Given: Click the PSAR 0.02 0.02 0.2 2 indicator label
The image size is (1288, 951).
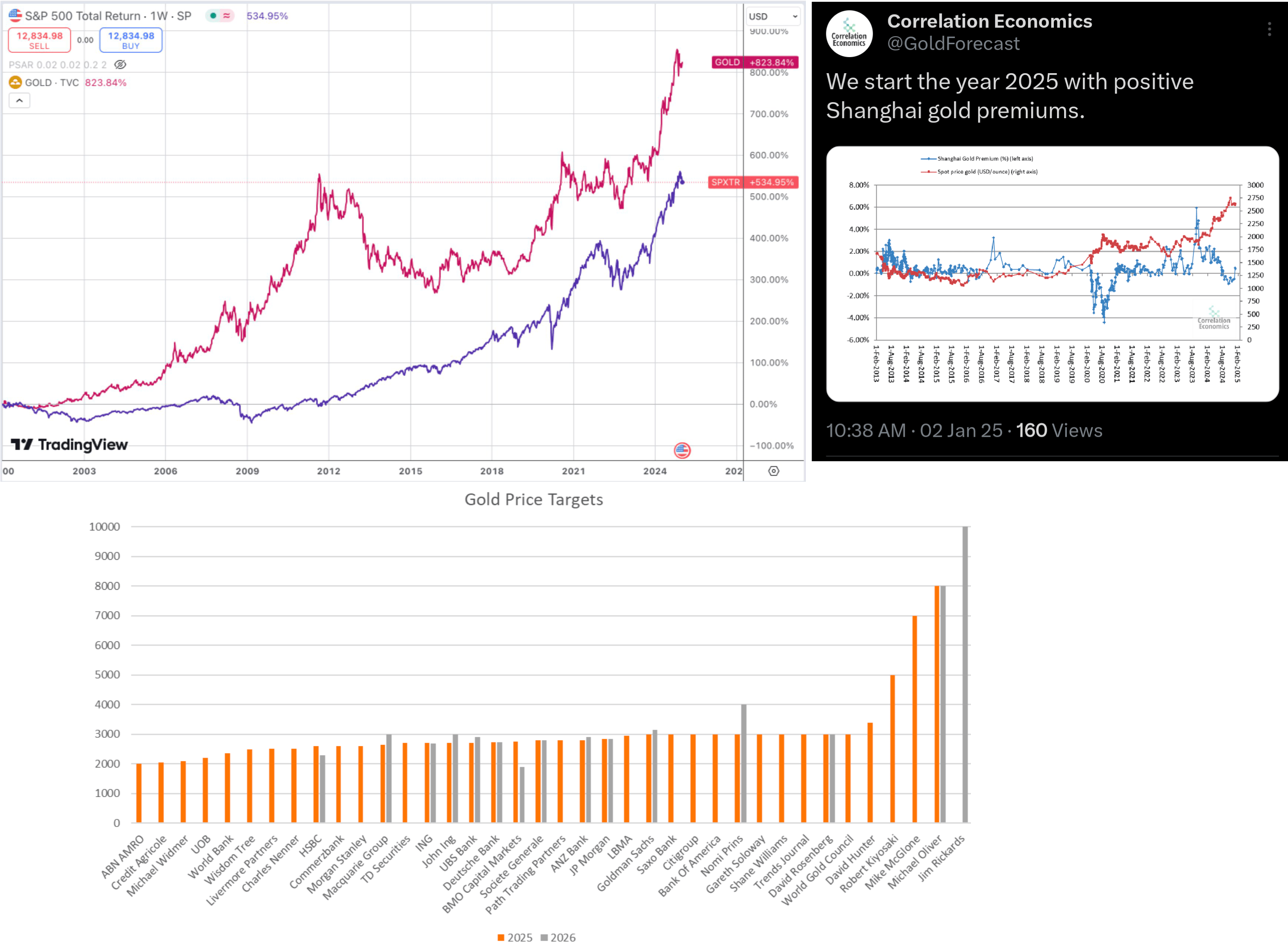Looking at the screenshot, I should pyautogui.click(x=58, y=65).
